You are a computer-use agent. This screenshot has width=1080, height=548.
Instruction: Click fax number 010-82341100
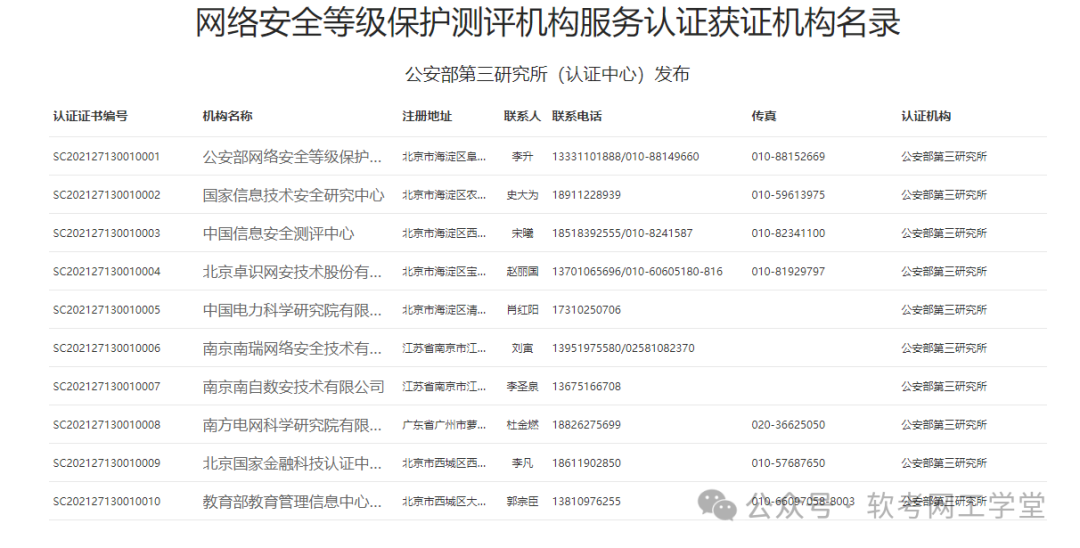[788, 233]
